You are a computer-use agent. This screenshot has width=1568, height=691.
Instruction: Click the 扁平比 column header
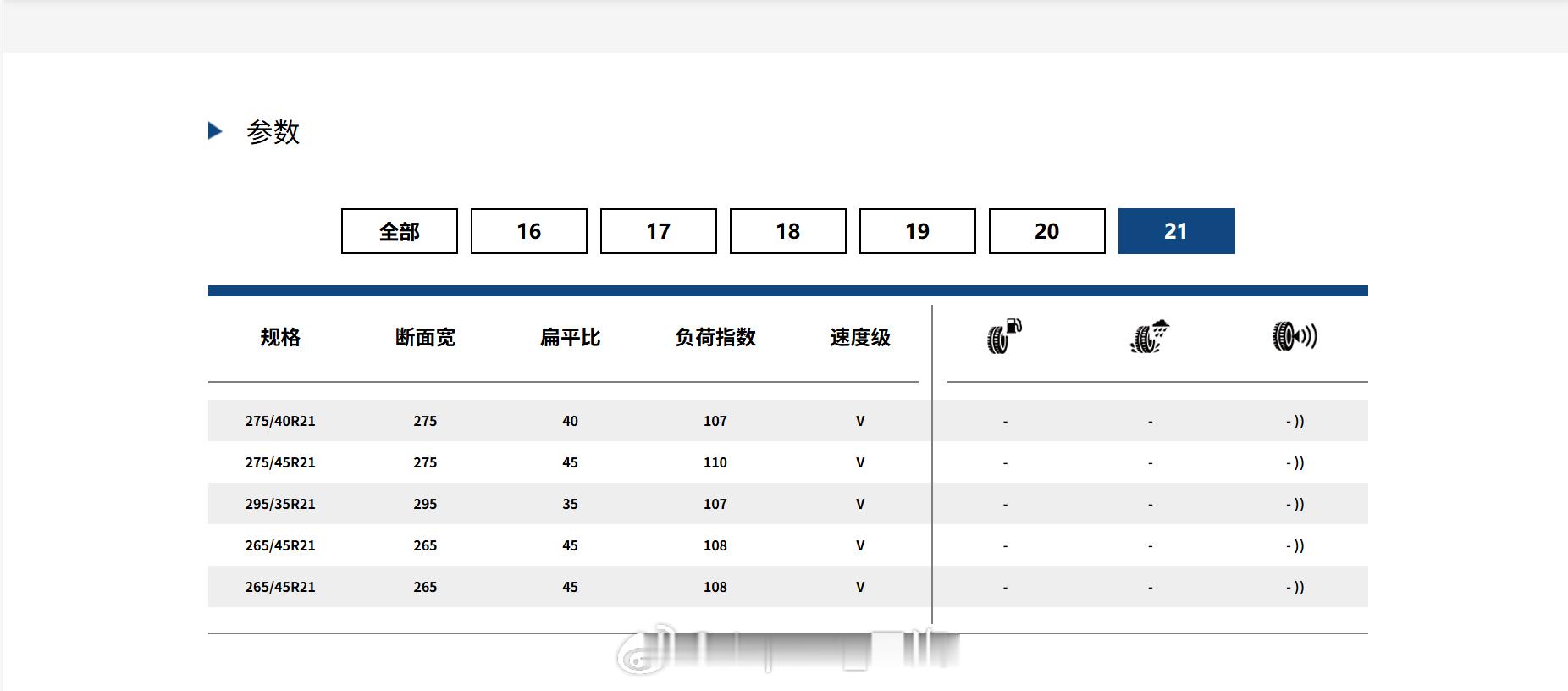(x=570, y=337)
